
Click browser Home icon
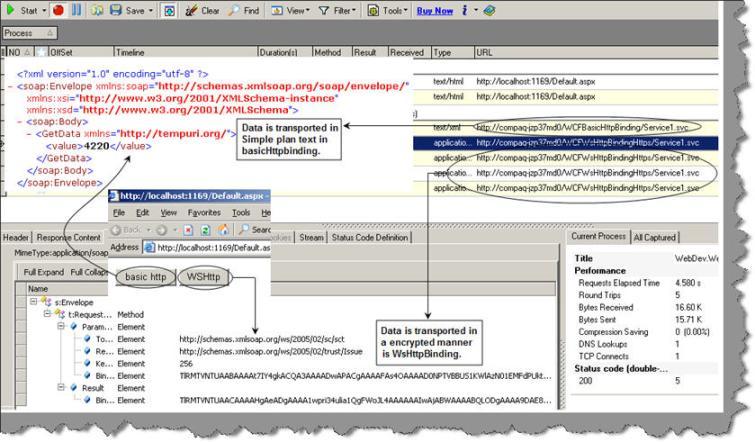[223, 230]
